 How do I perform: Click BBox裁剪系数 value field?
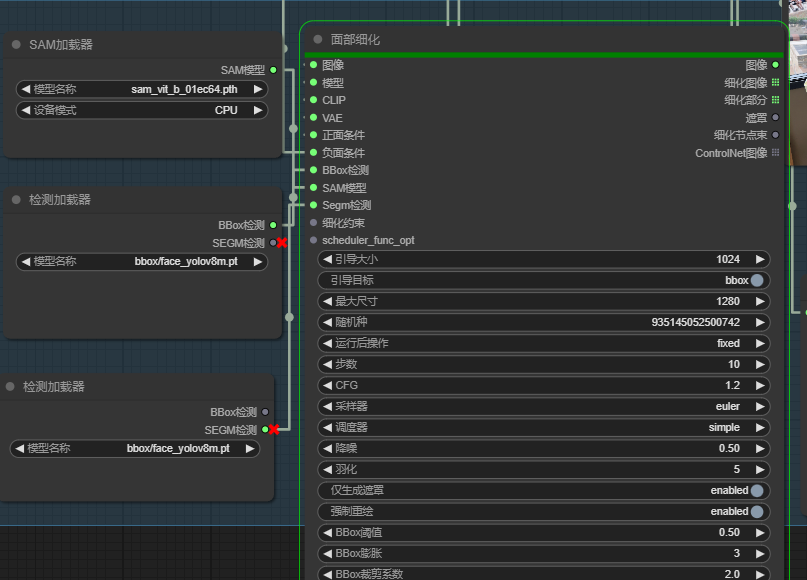point(543,573)
